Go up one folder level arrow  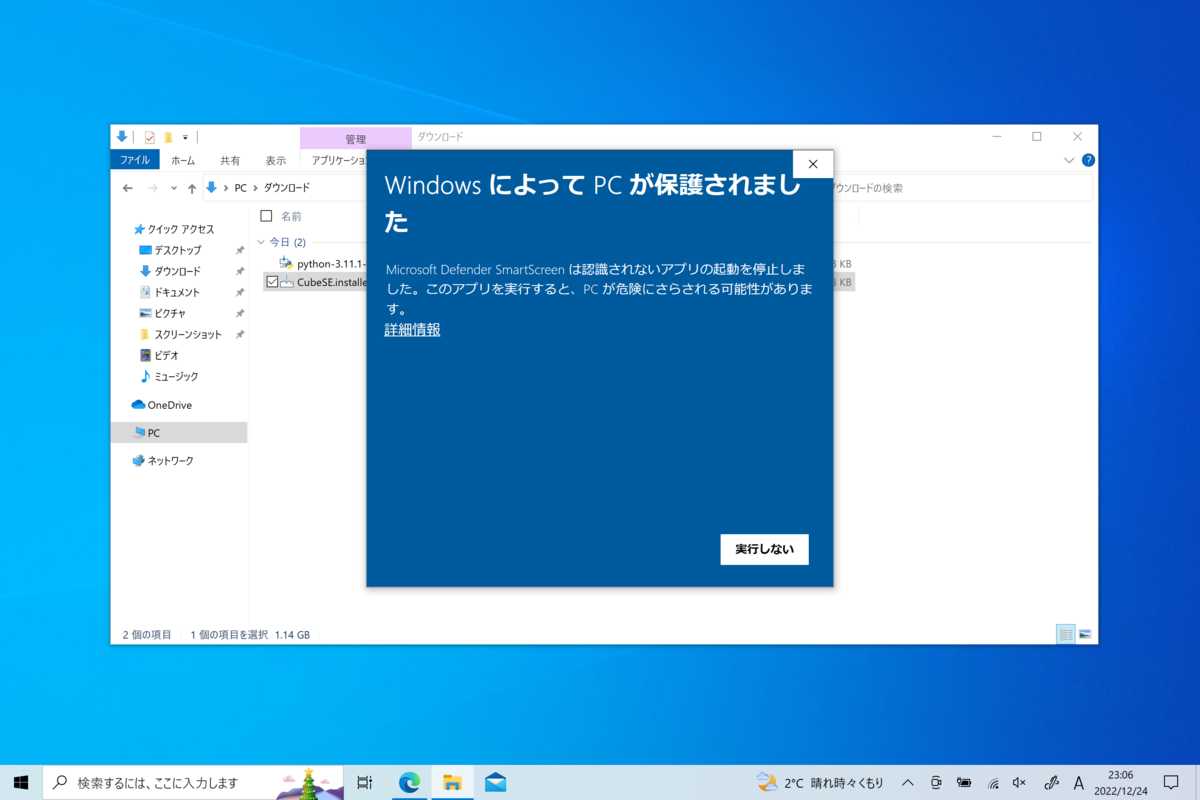point(192,188)
